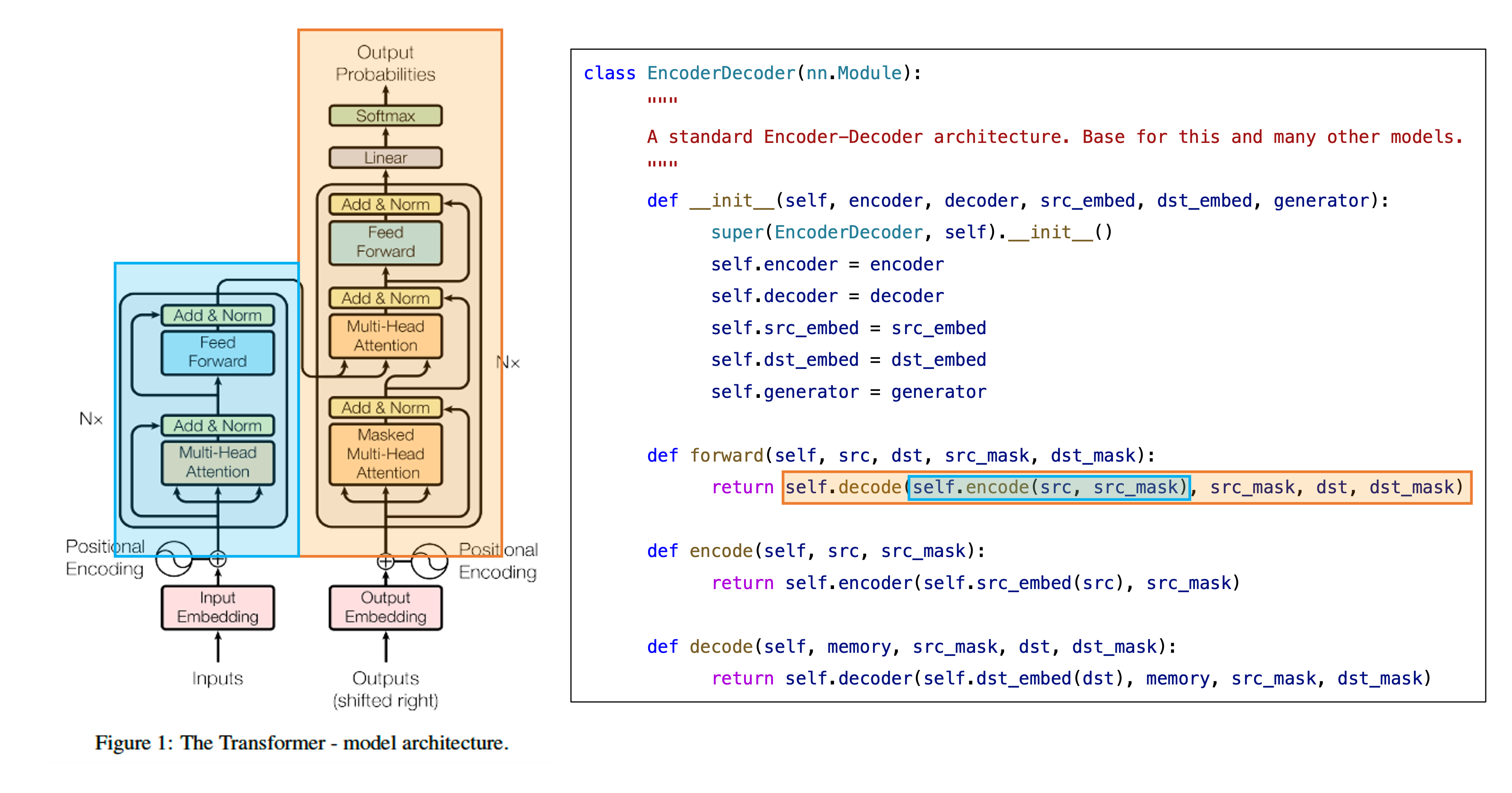Click the 'Nx' label beside the decoder stack

(508, 362)
